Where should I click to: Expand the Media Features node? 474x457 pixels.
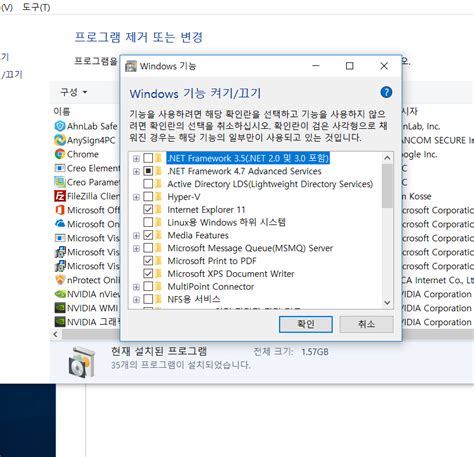[x=136, y=235]
